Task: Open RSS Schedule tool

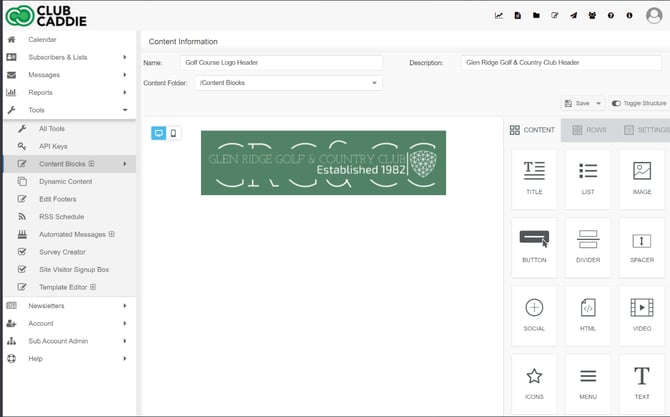Action: coord(61,217)
